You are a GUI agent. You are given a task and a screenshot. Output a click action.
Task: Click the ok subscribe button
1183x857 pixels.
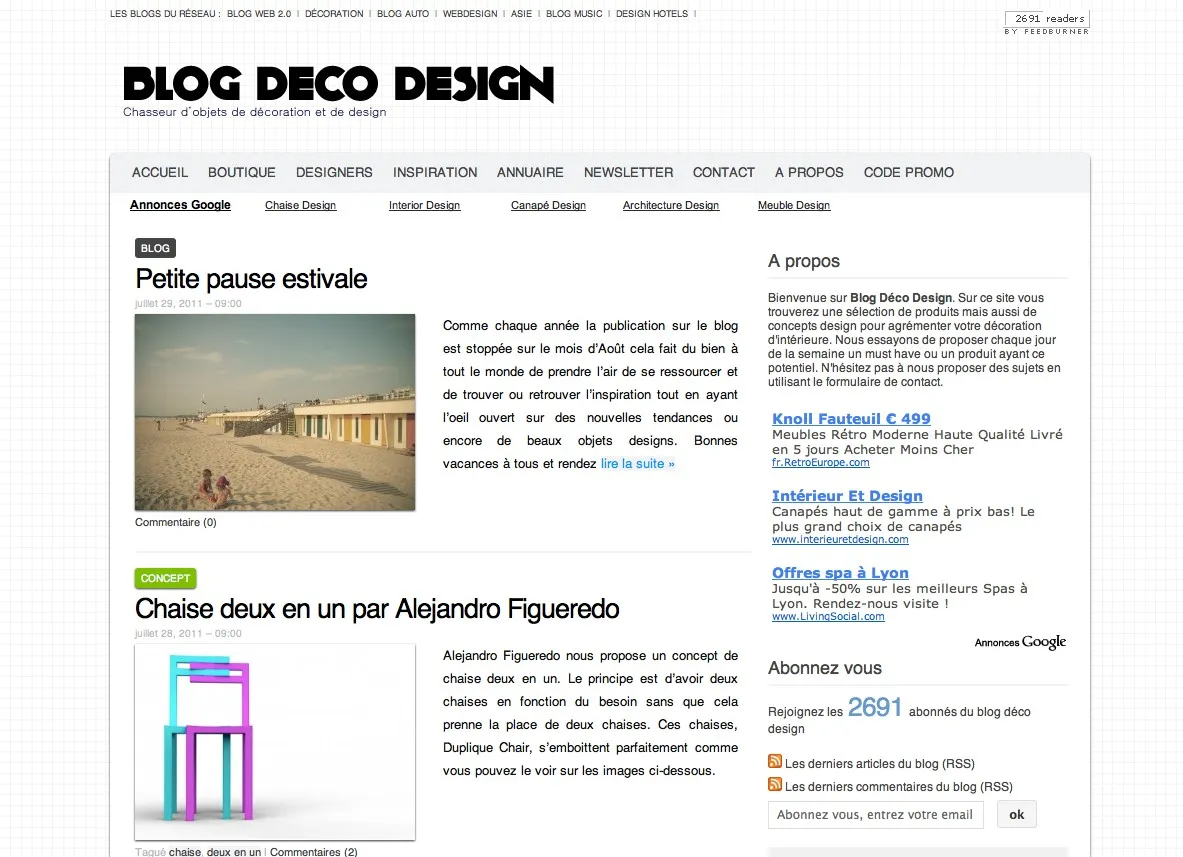(1016, 815)
